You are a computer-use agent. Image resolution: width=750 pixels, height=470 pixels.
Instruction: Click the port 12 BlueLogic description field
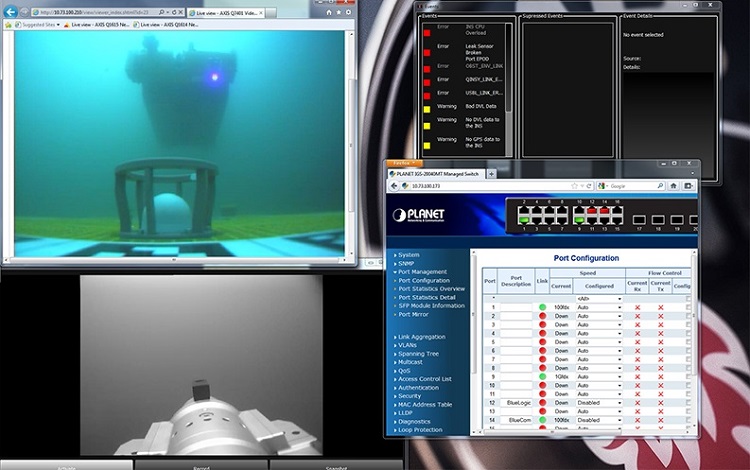[x=516, y=403]
